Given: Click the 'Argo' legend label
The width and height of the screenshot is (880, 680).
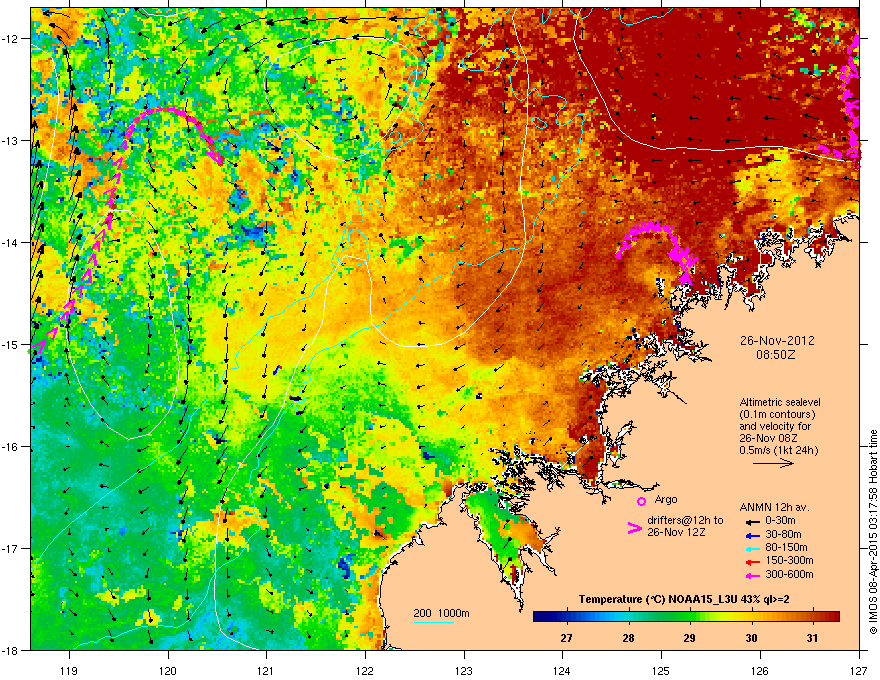Looking at the screenshot, I should click(x=666, y=499).
